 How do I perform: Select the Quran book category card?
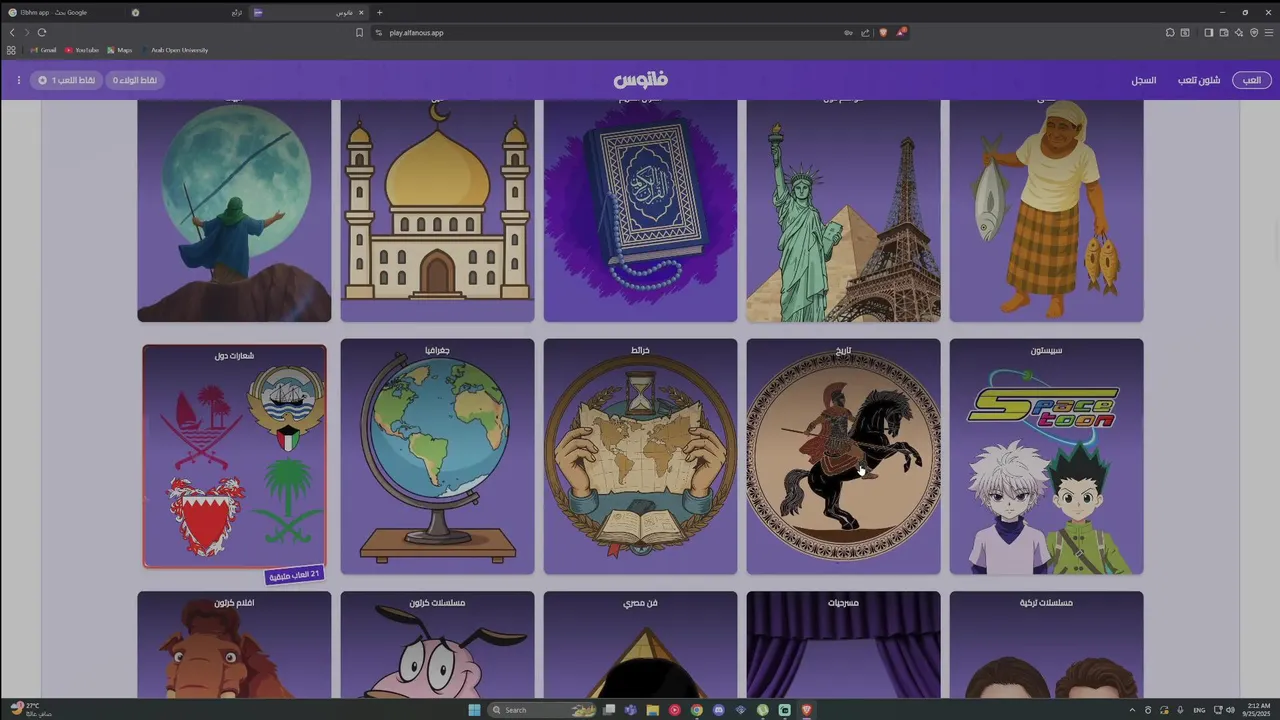coord(640,210)
